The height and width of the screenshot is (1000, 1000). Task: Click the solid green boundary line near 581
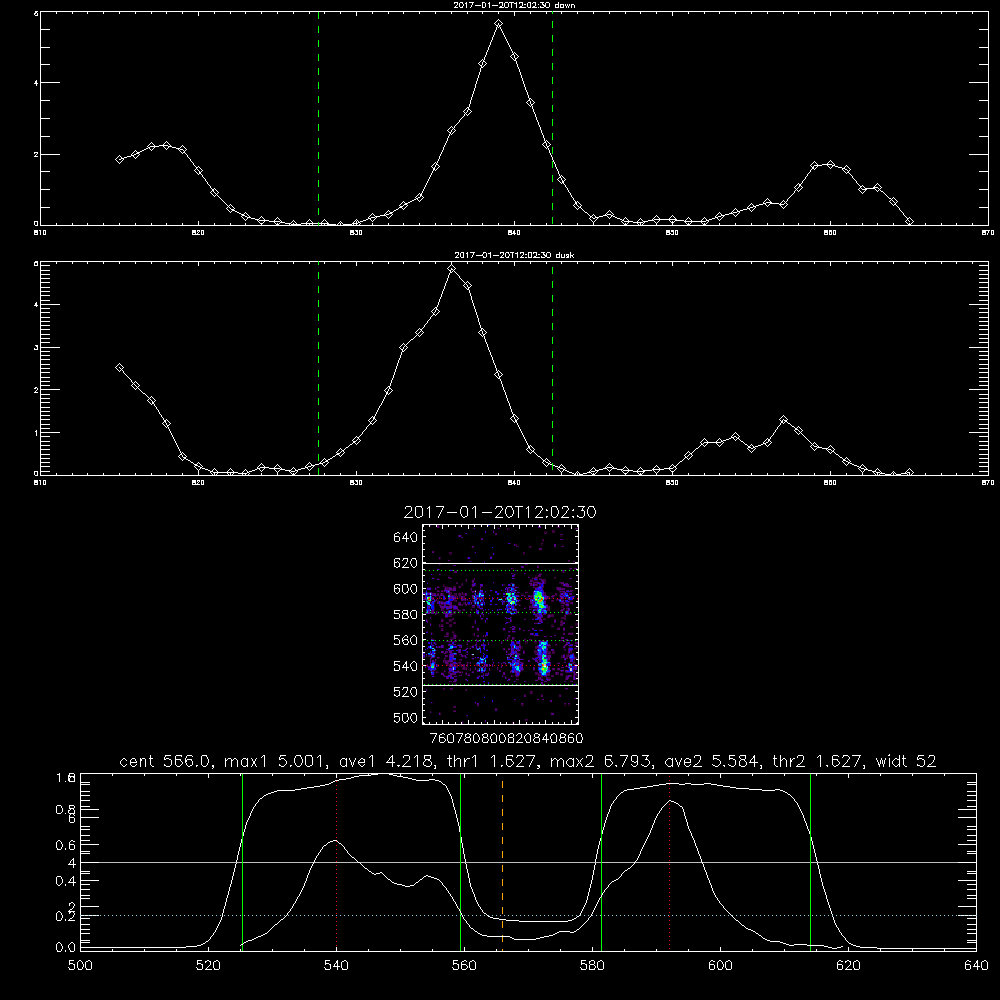coord(601,861)
